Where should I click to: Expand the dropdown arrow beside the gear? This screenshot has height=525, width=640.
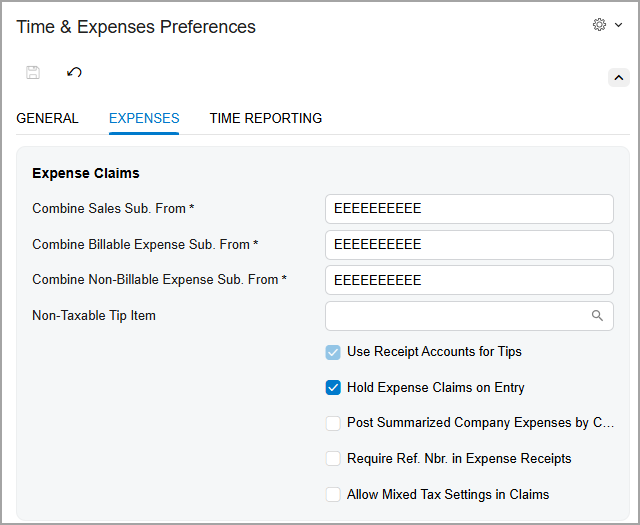click(x=619, y=25)
